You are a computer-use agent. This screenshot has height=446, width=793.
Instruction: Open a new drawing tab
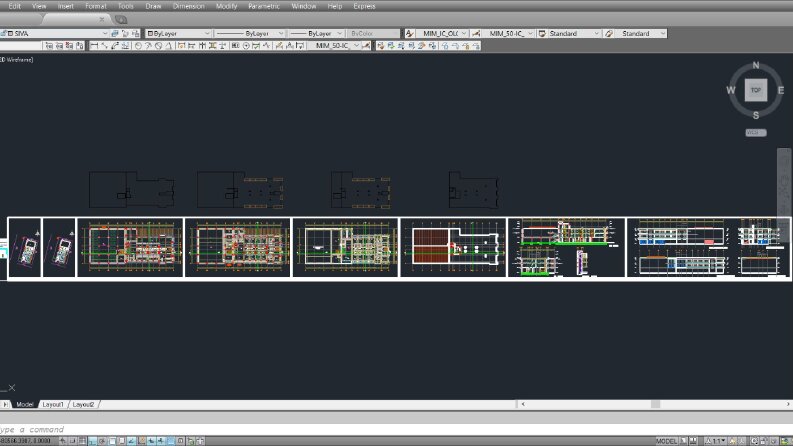(121, 20)
